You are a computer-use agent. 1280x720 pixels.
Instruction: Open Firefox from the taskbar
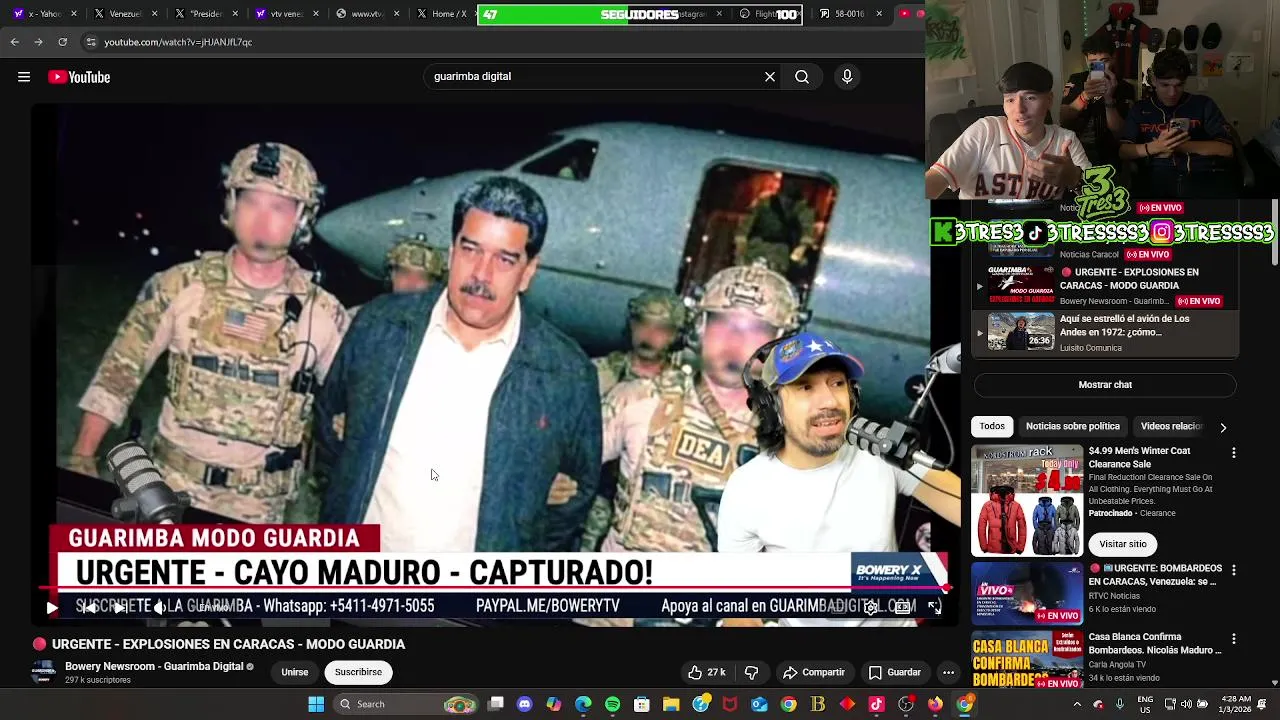935,704
